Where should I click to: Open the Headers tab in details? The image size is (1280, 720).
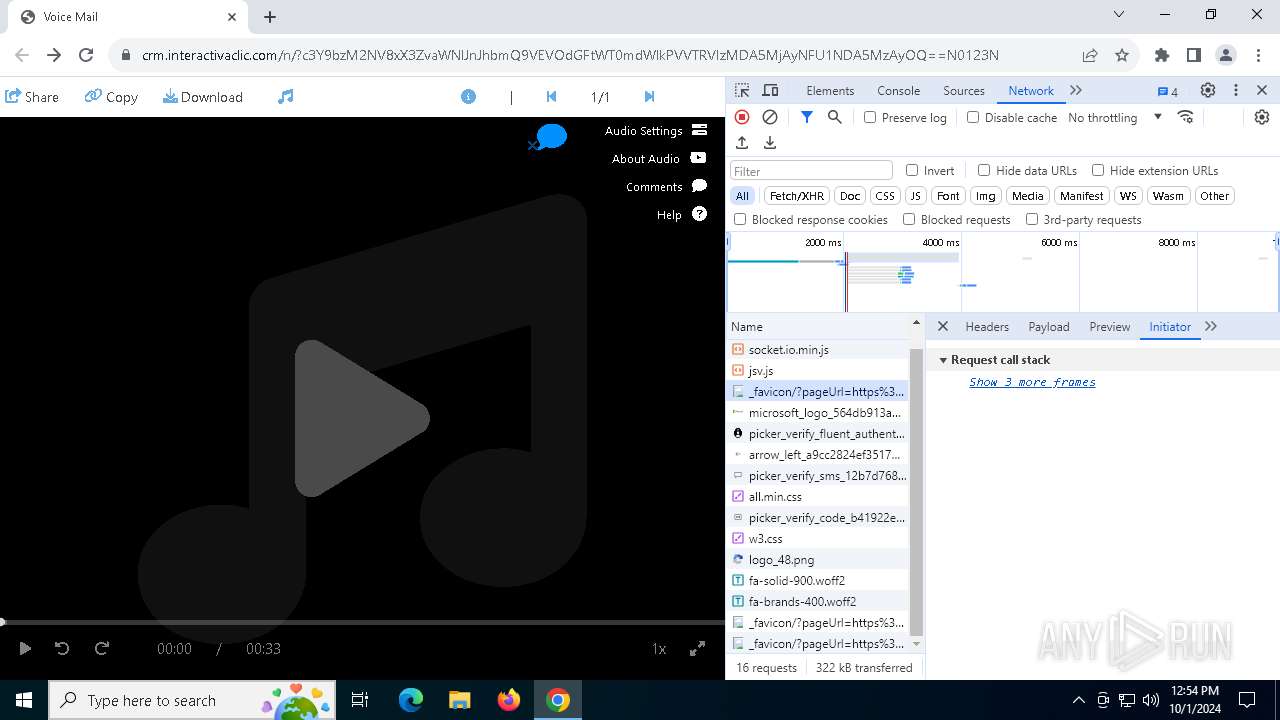pyautogui.click(x=987, y=327)
